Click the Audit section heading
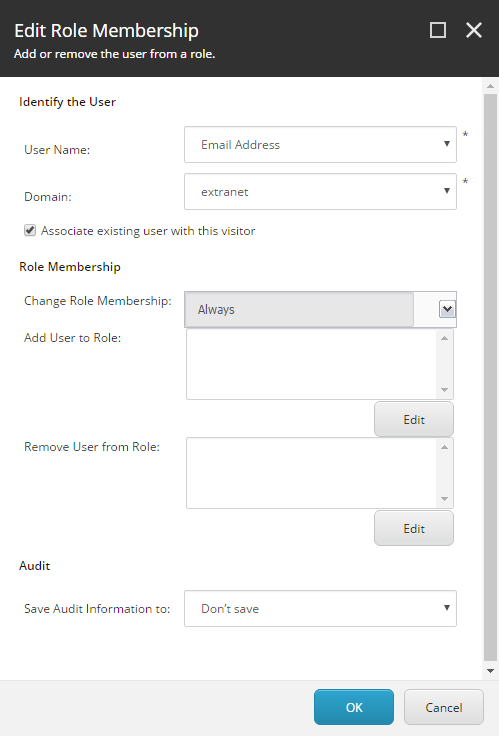The width and height of the screenshot is (499, 736). click(34, 566)
